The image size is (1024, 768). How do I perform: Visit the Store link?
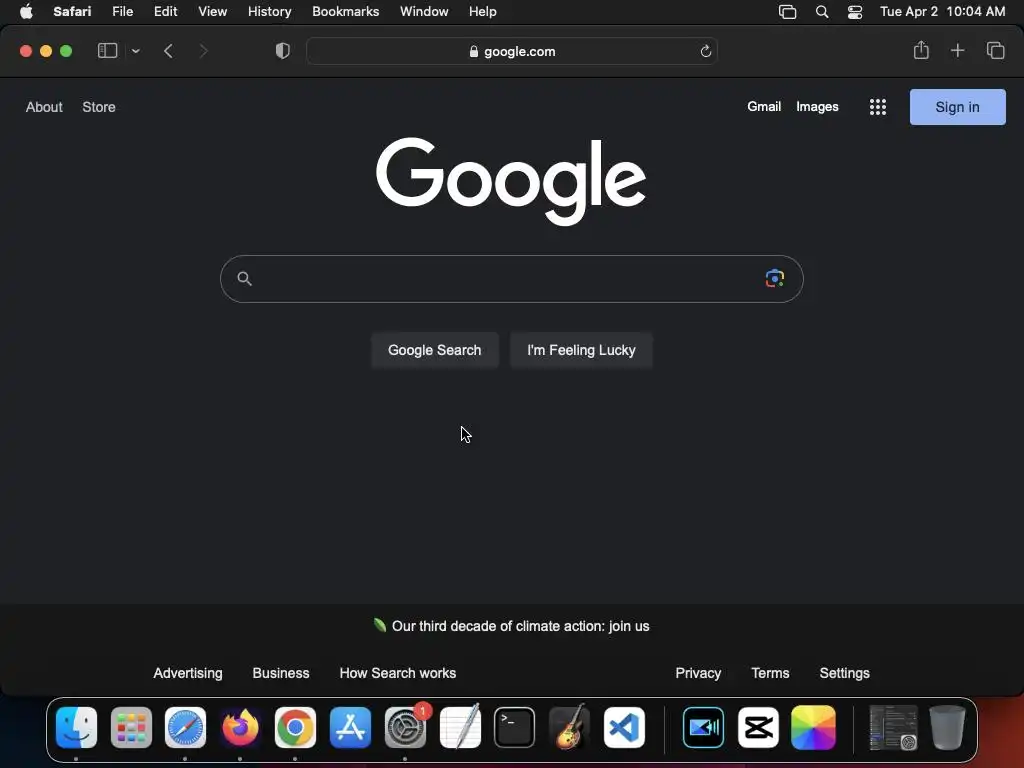tap(99, 107)
